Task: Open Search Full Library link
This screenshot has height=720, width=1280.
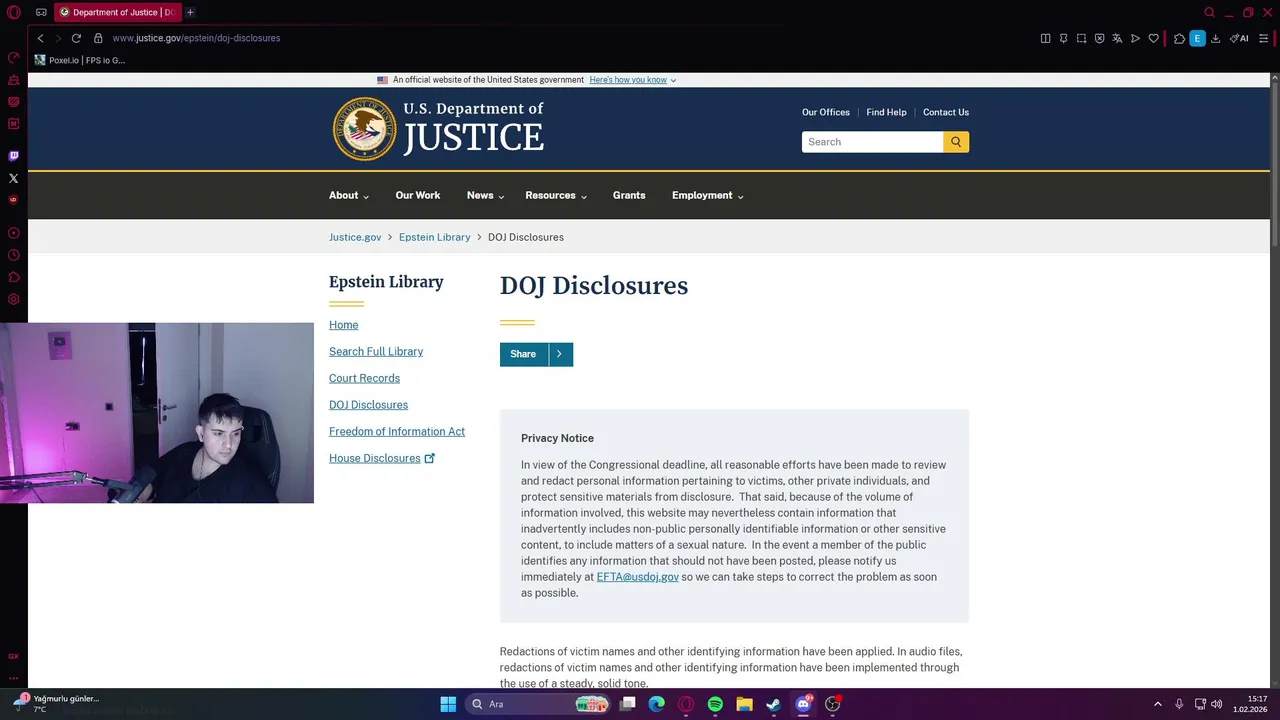Action: 376,352
